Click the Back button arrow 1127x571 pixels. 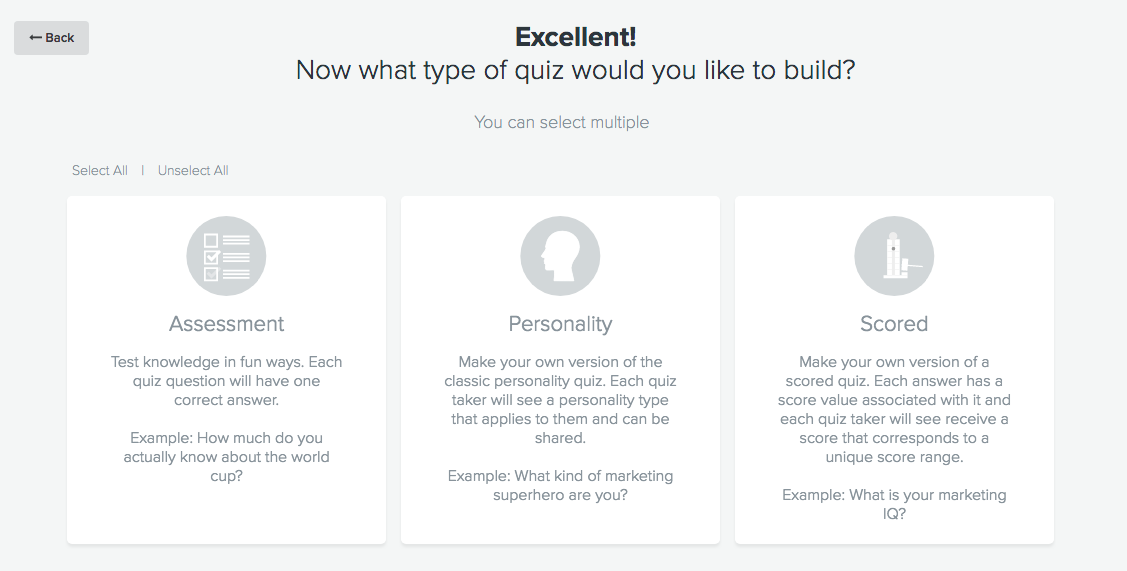pyautogui.click(x=35, y=38)
